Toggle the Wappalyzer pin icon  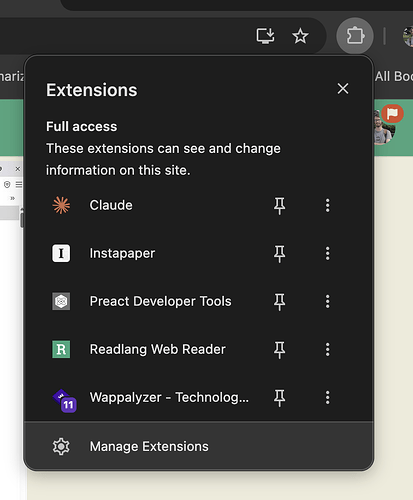tap(279, 398)
